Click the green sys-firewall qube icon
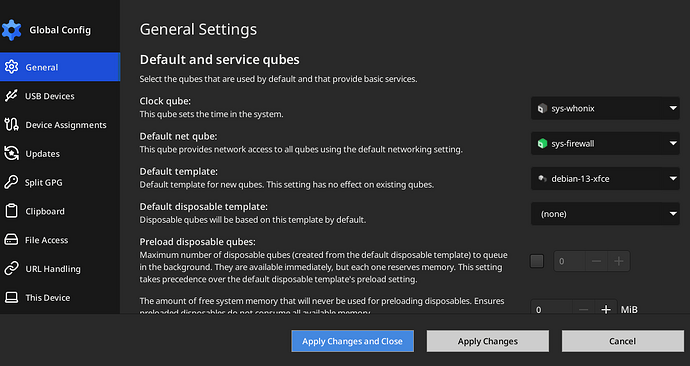Screen dimensions: 690x366 click(x=542, y=143)
